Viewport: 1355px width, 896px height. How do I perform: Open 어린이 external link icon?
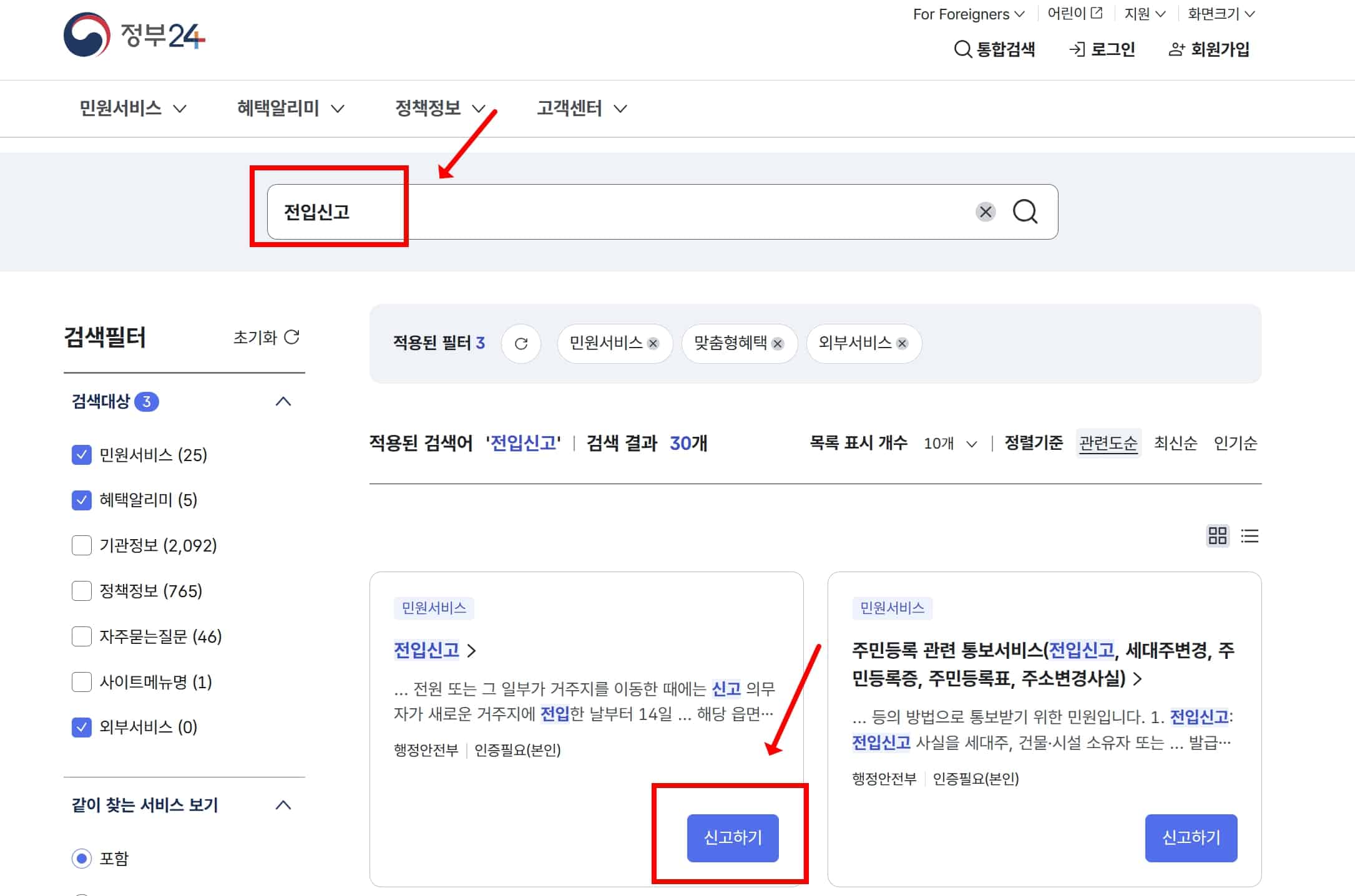(x=1097, y=13)
